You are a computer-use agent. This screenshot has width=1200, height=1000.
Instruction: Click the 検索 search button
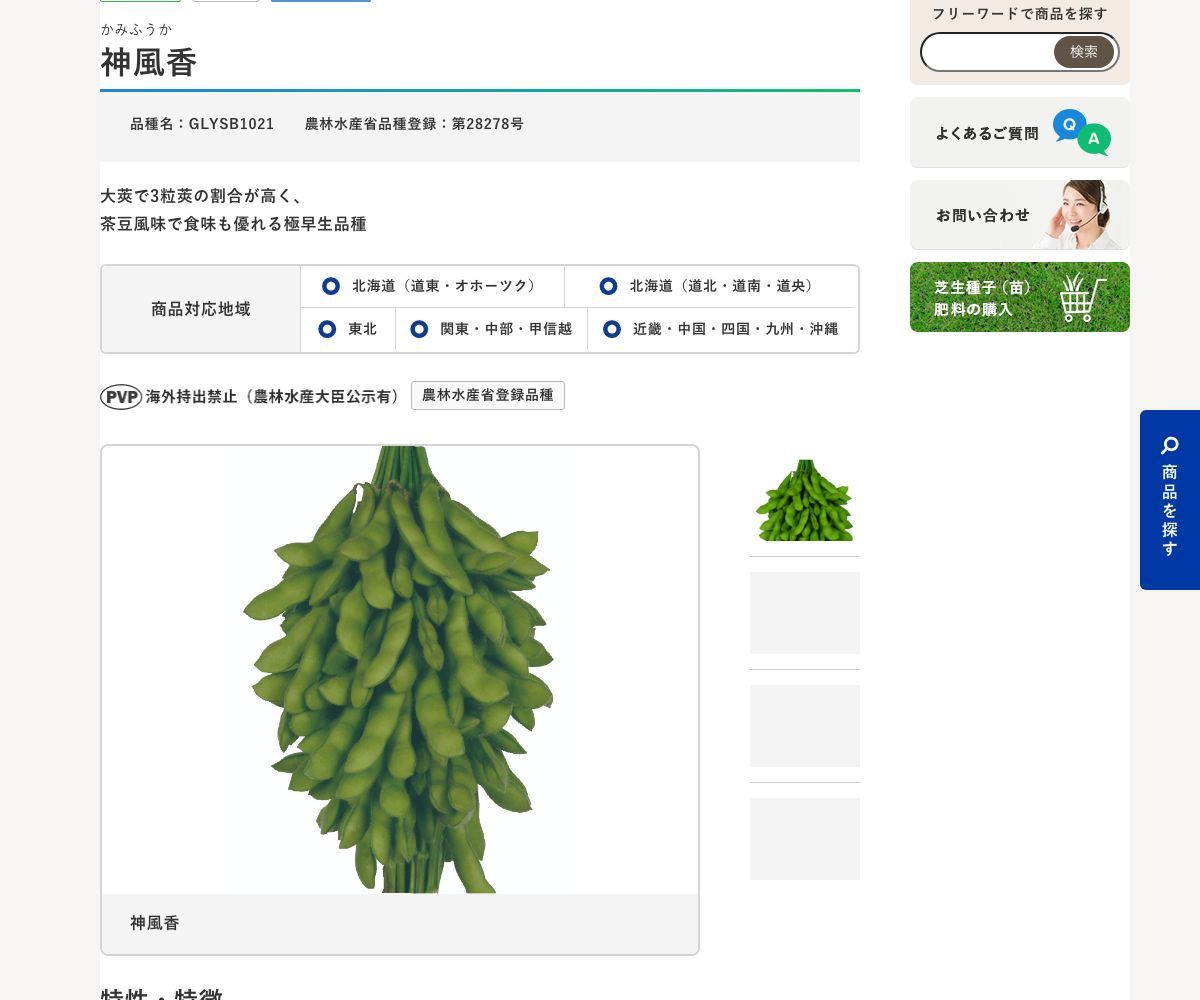(x=1084, y=52)
